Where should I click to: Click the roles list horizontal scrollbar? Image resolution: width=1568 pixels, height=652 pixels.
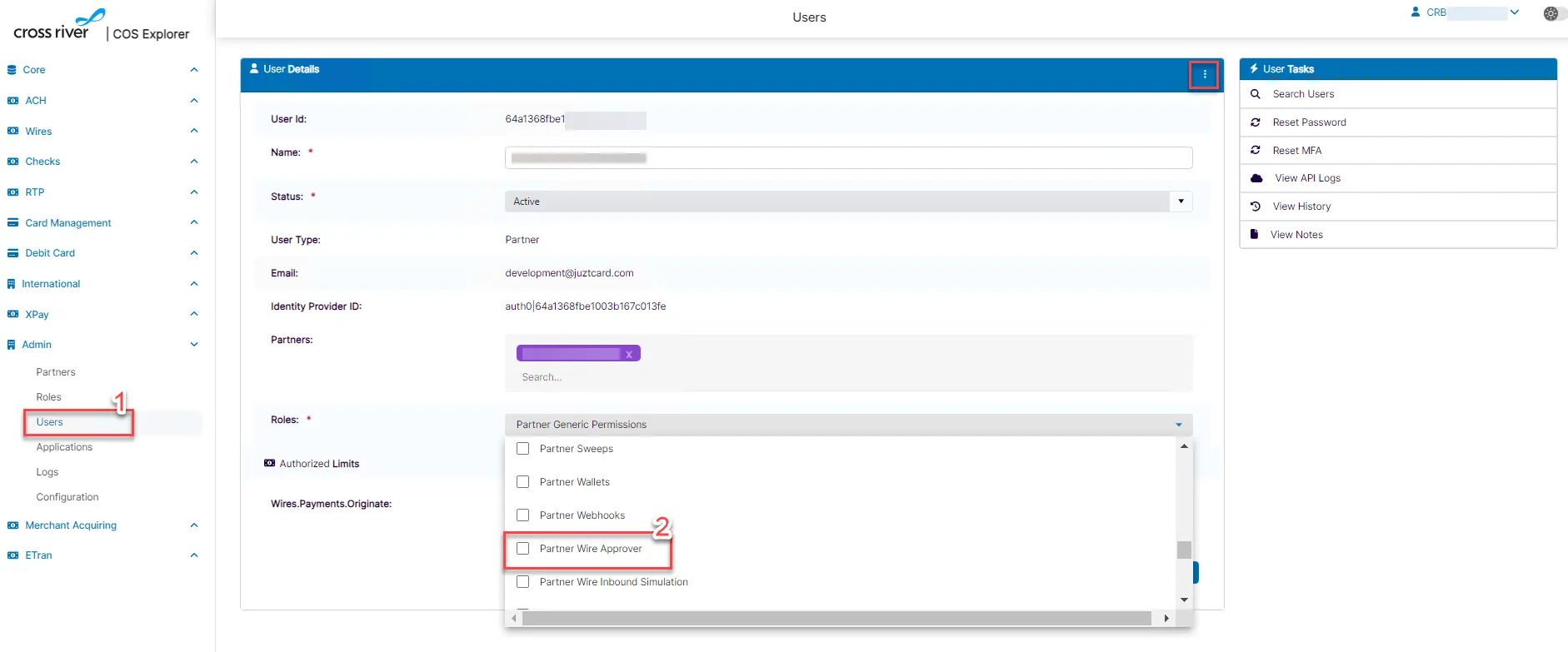pyautogui.click(x=836, y=618)
